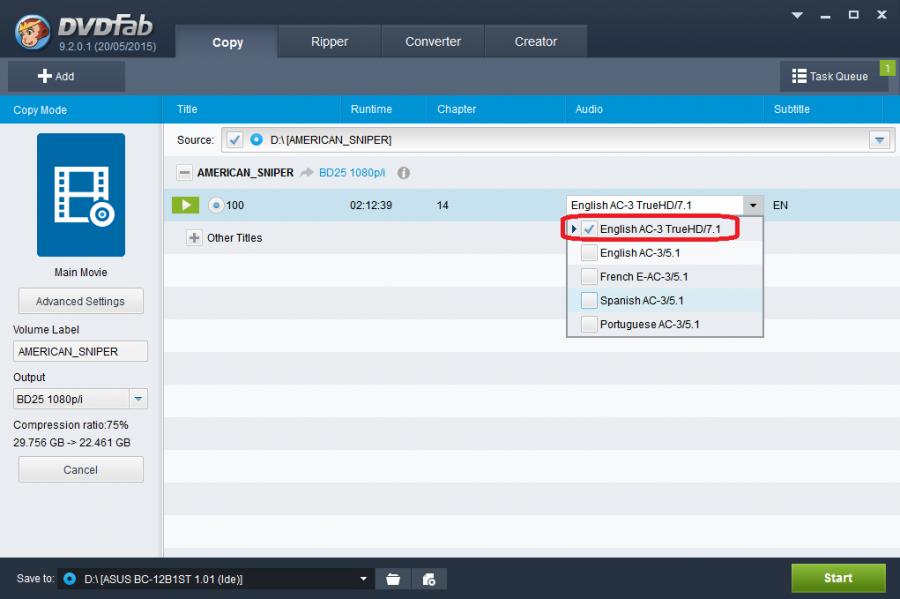Click the Main Movie label
The image size is (900, 599).
tap(81, 272)
